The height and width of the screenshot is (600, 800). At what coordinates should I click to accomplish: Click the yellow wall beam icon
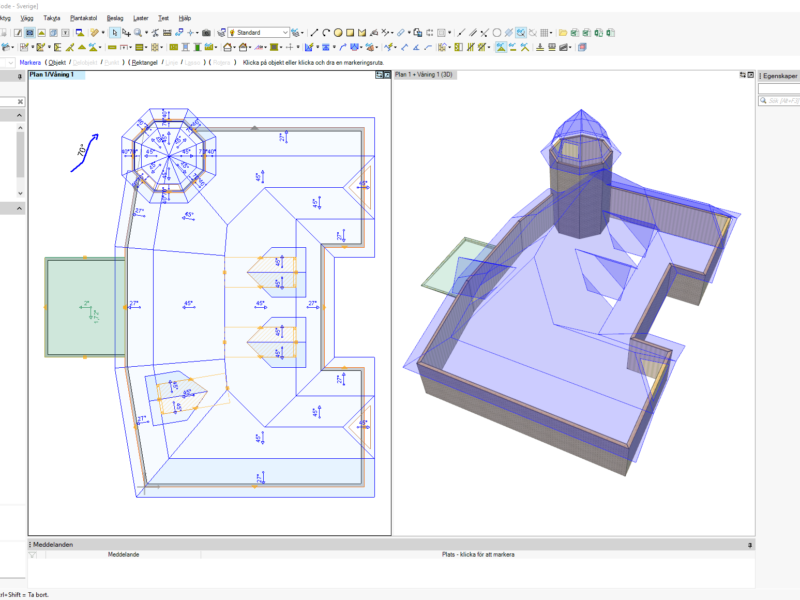pyautogui.click(x=112, y=47)
